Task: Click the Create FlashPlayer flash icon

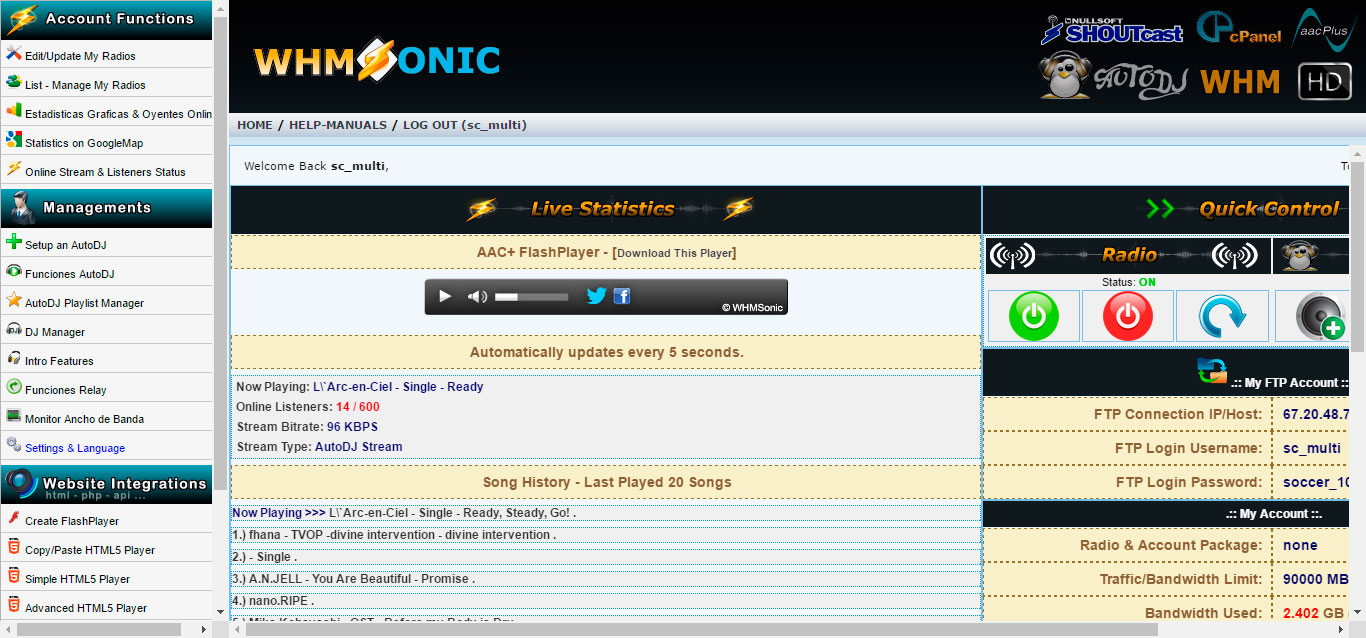Action: [x=14, y=519]
